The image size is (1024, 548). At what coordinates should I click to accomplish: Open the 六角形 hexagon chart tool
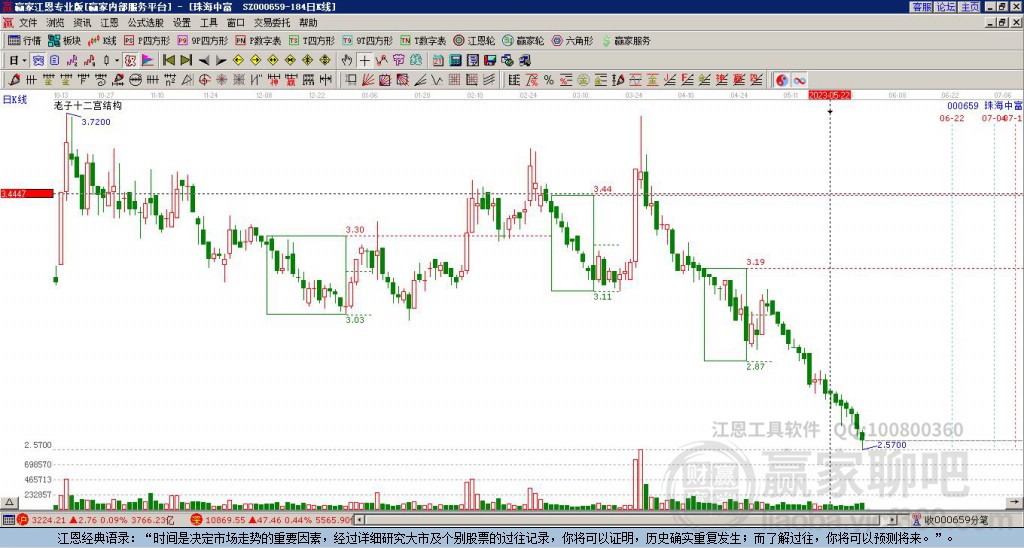coord(572,40)
